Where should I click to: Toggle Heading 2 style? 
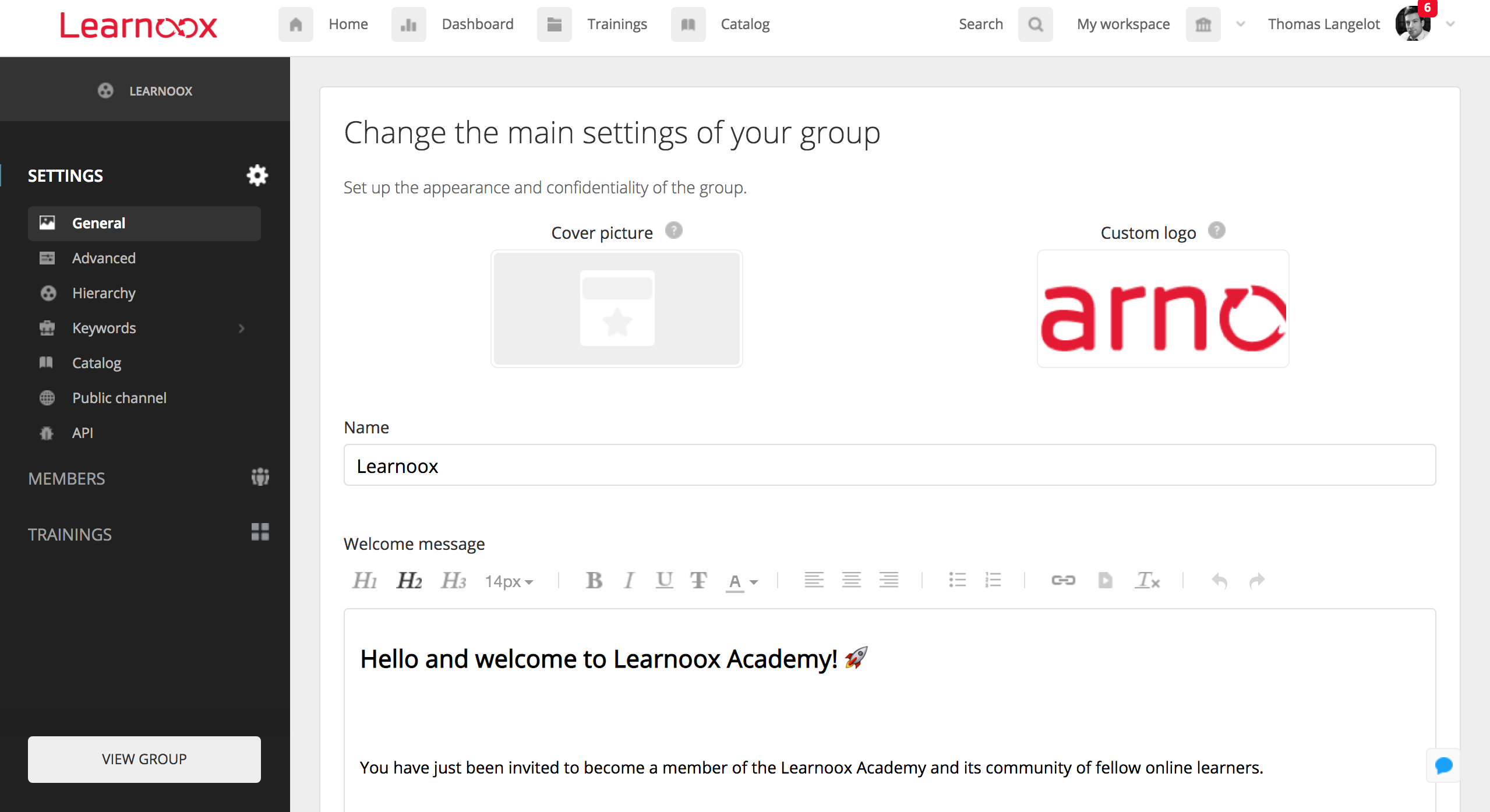tap(409, 580)
